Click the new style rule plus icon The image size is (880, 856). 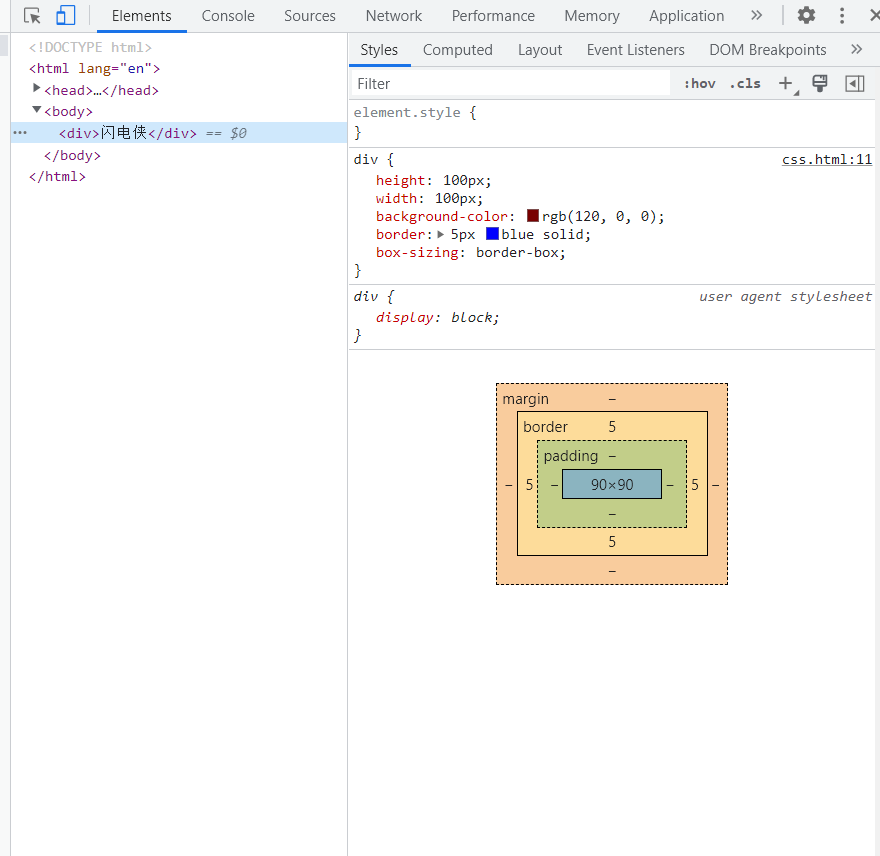click(x=787, y=84)
